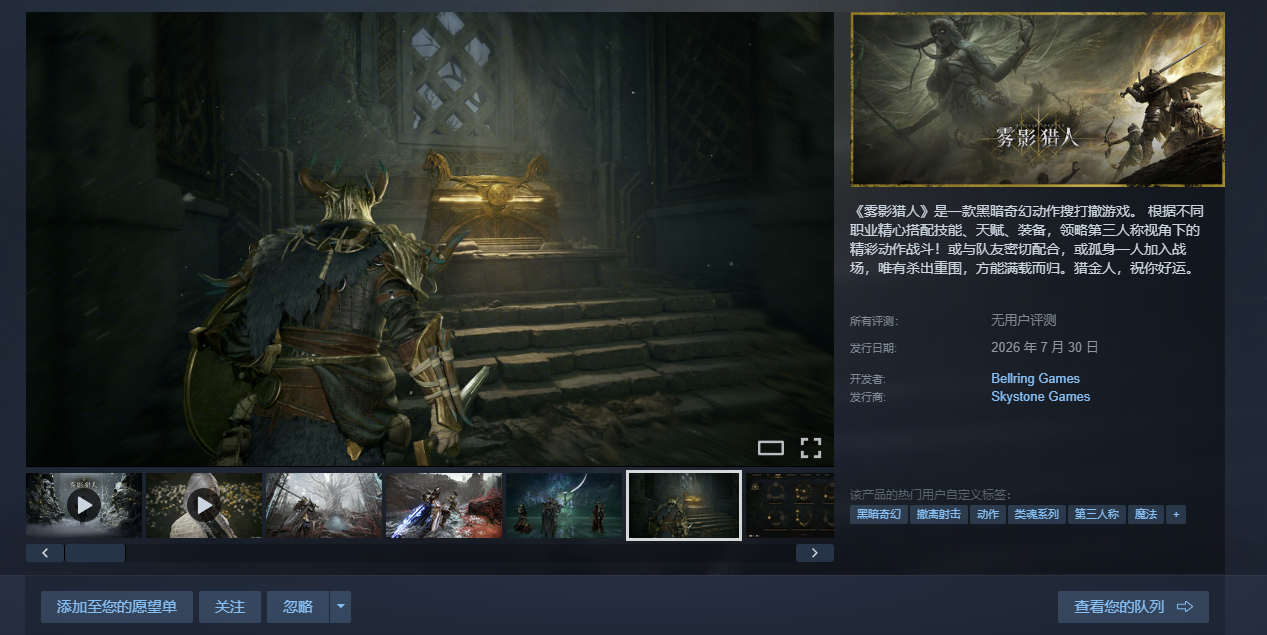This screenshot has width=1267, height=635.
Task: Click the left arrow of thumbnail strip
Action: (45, 553)
